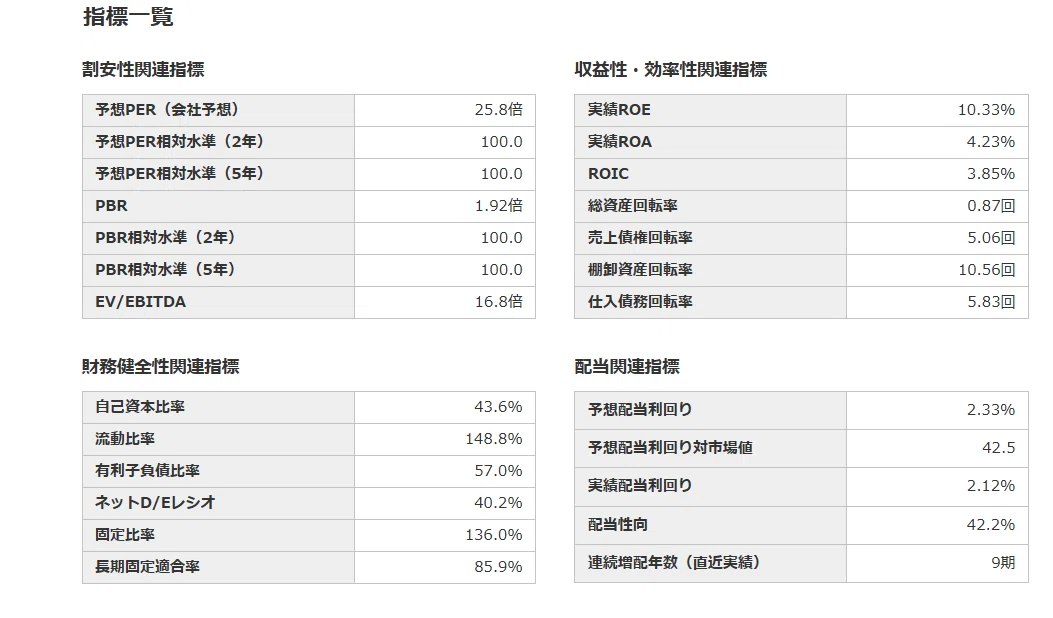Click the 指標一覧 page title
This screenshot has width=1053, height=618.
[x=128, y=17]
